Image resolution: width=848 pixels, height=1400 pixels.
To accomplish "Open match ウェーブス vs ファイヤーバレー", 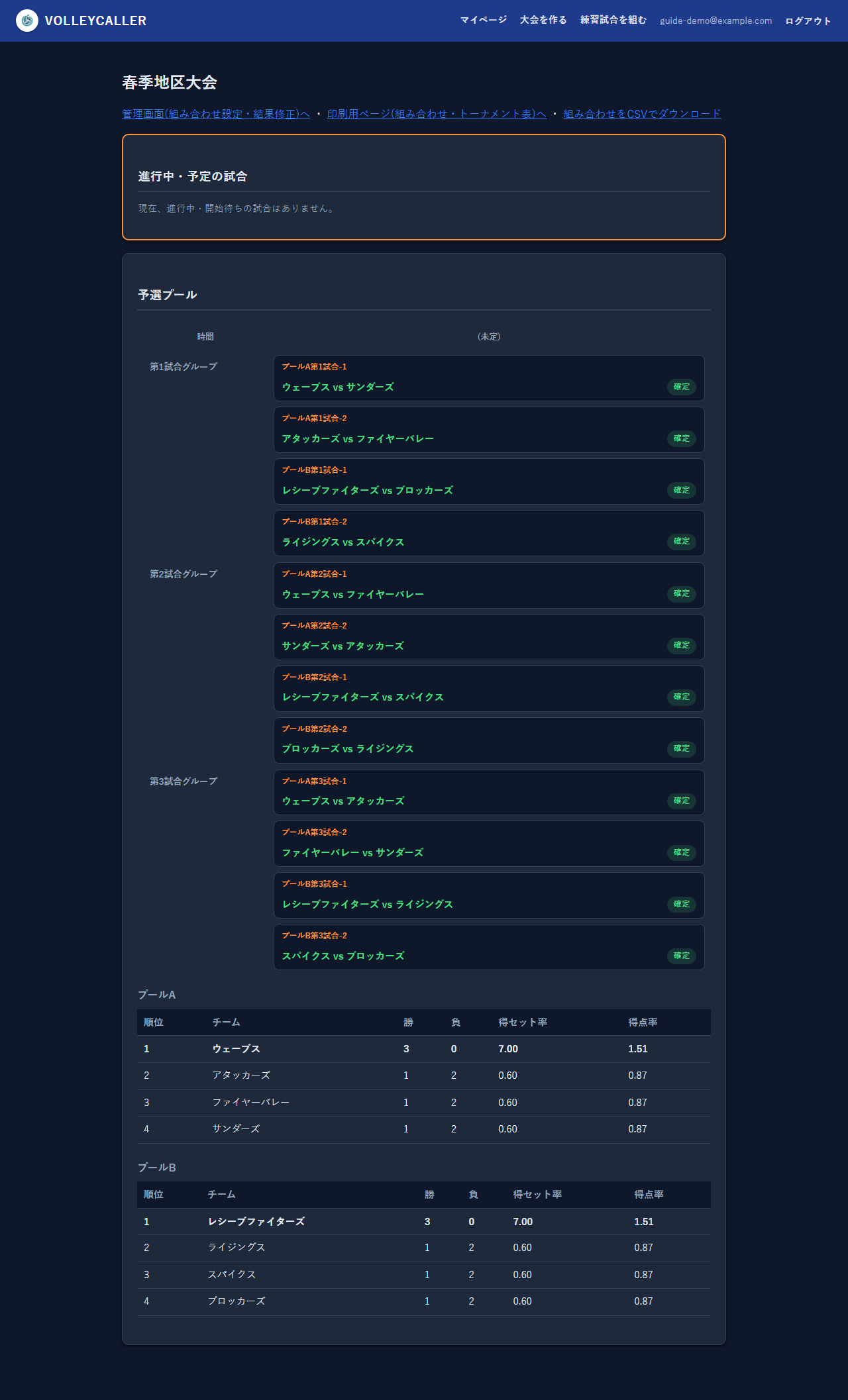I will coord(489,585).
